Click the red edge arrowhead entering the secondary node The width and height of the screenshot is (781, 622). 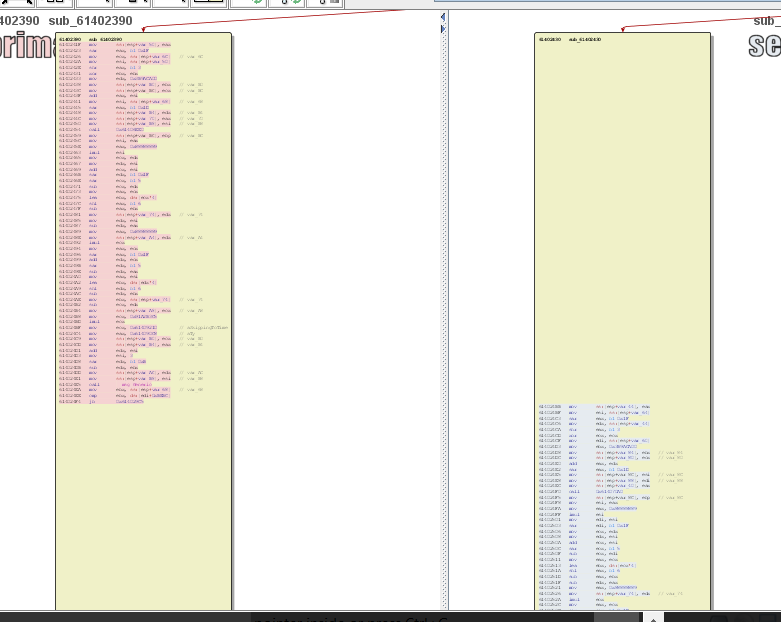[623, 29]
